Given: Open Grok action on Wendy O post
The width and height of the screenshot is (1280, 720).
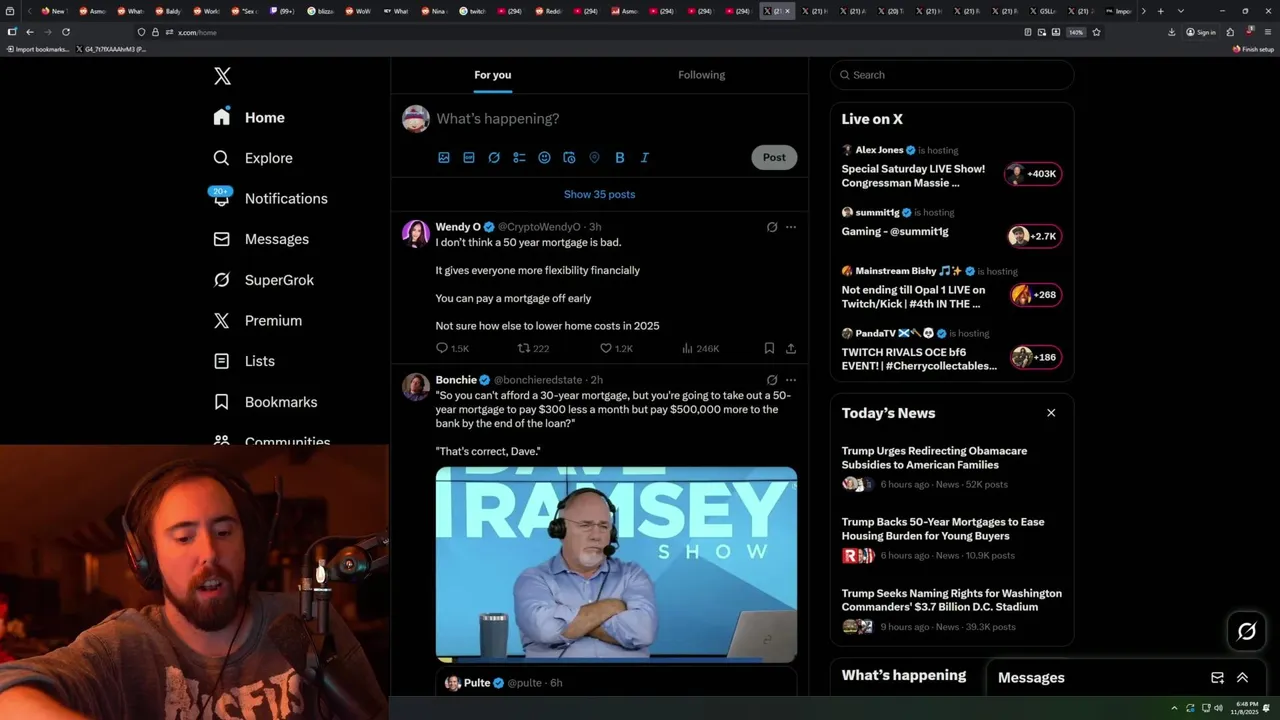Looking at the screenshot, I should coord(772,227).
